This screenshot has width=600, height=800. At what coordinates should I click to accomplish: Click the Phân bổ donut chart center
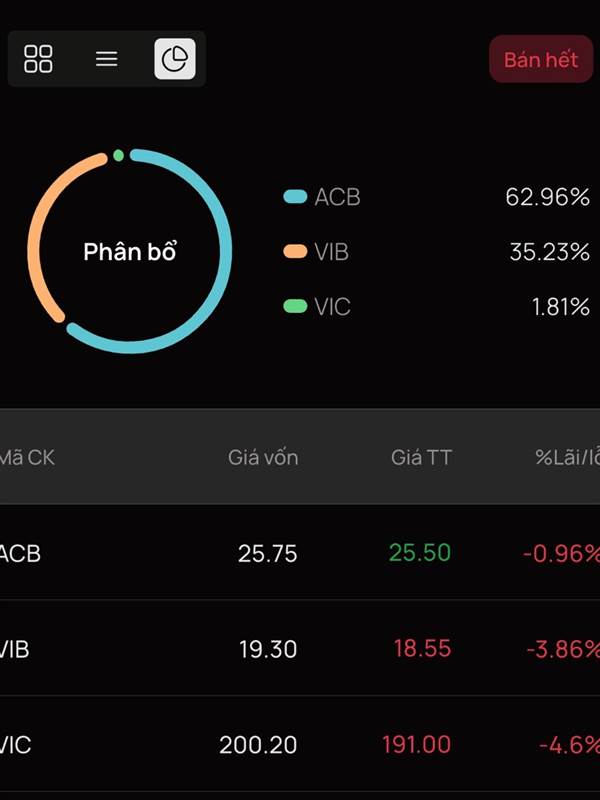[x=130, y=252]
